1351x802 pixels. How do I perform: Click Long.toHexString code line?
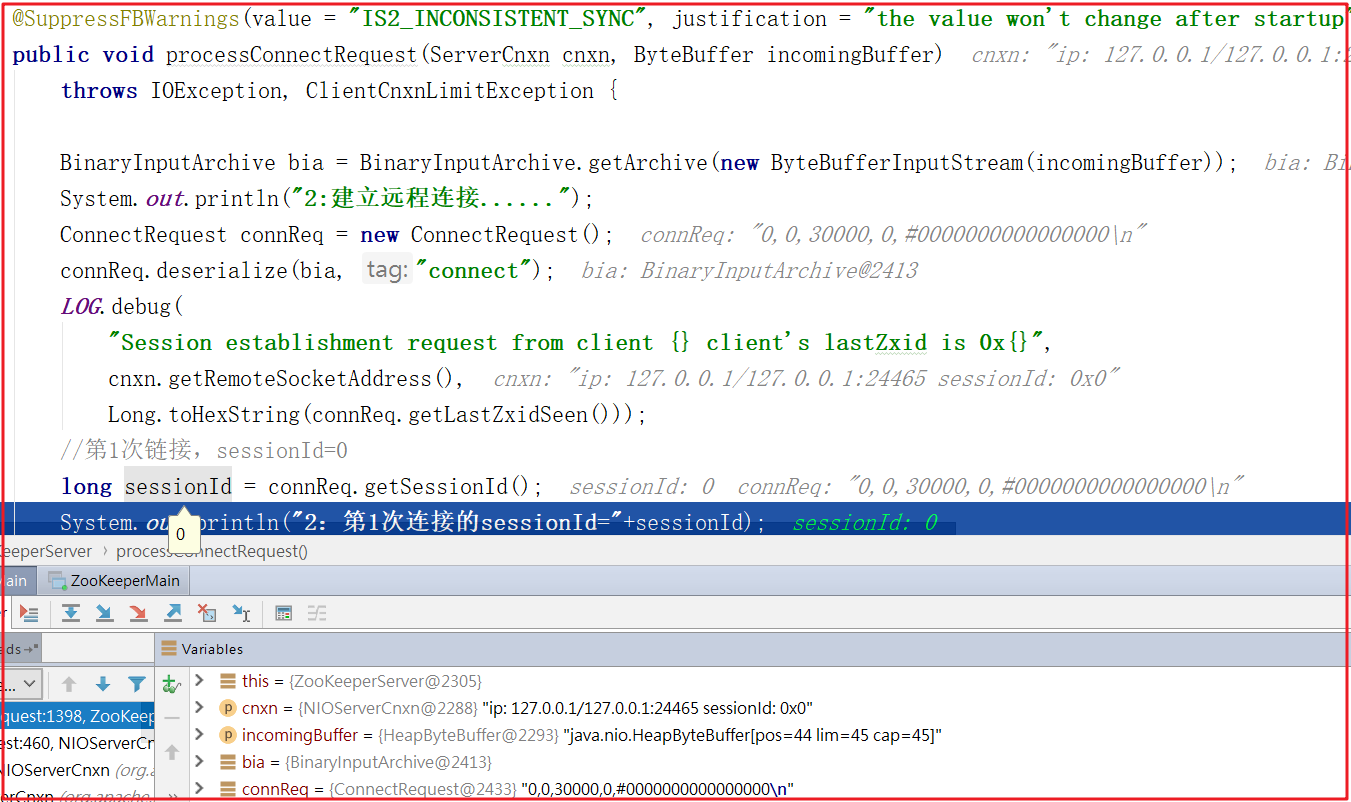click(x=377, y=415)
